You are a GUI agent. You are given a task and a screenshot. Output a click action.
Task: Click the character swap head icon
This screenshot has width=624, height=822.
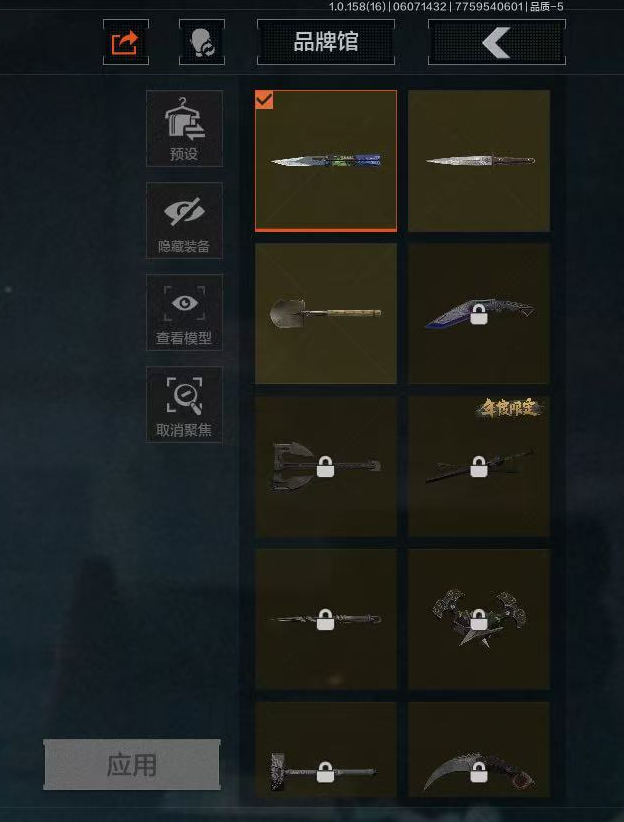(x=202, y=42)
